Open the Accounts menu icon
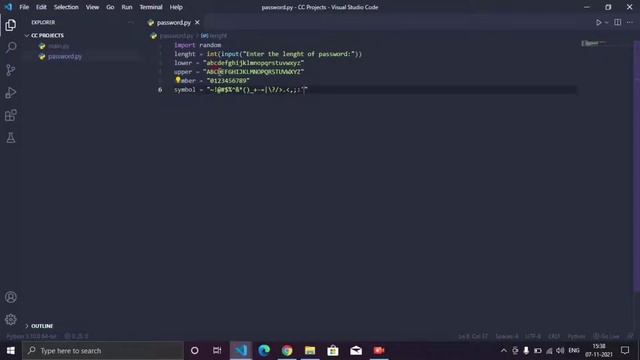 [x=11, y=297]
